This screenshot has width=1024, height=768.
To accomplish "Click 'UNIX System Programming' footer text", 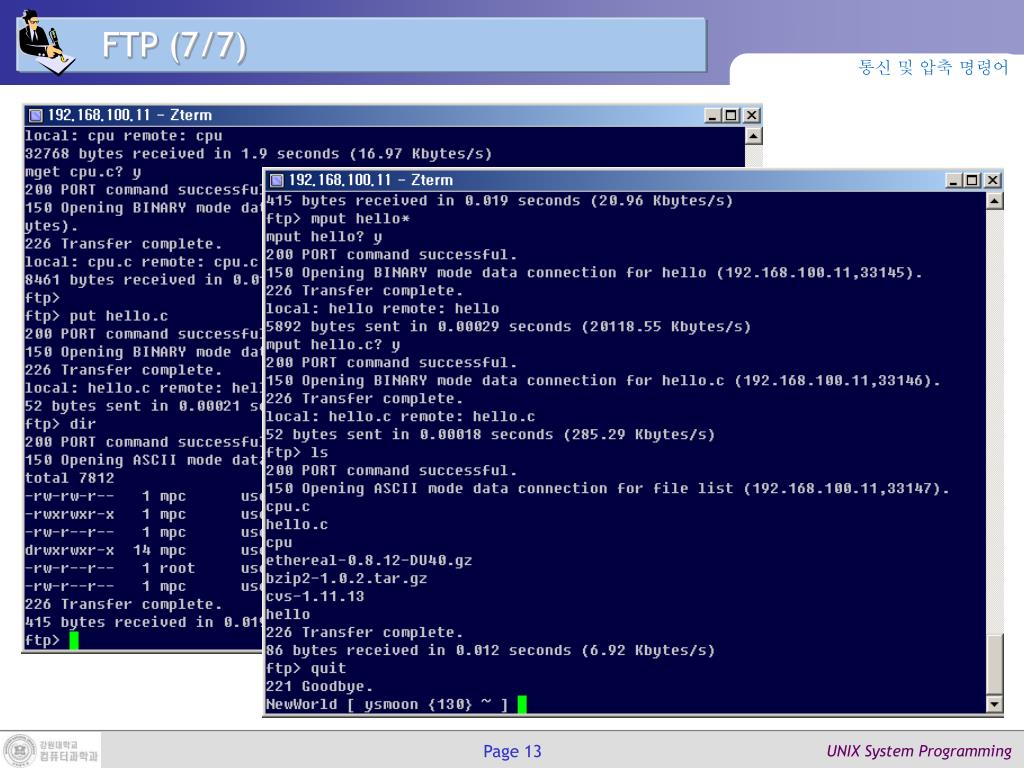I will pyautogui.click(x=919, y=751).
